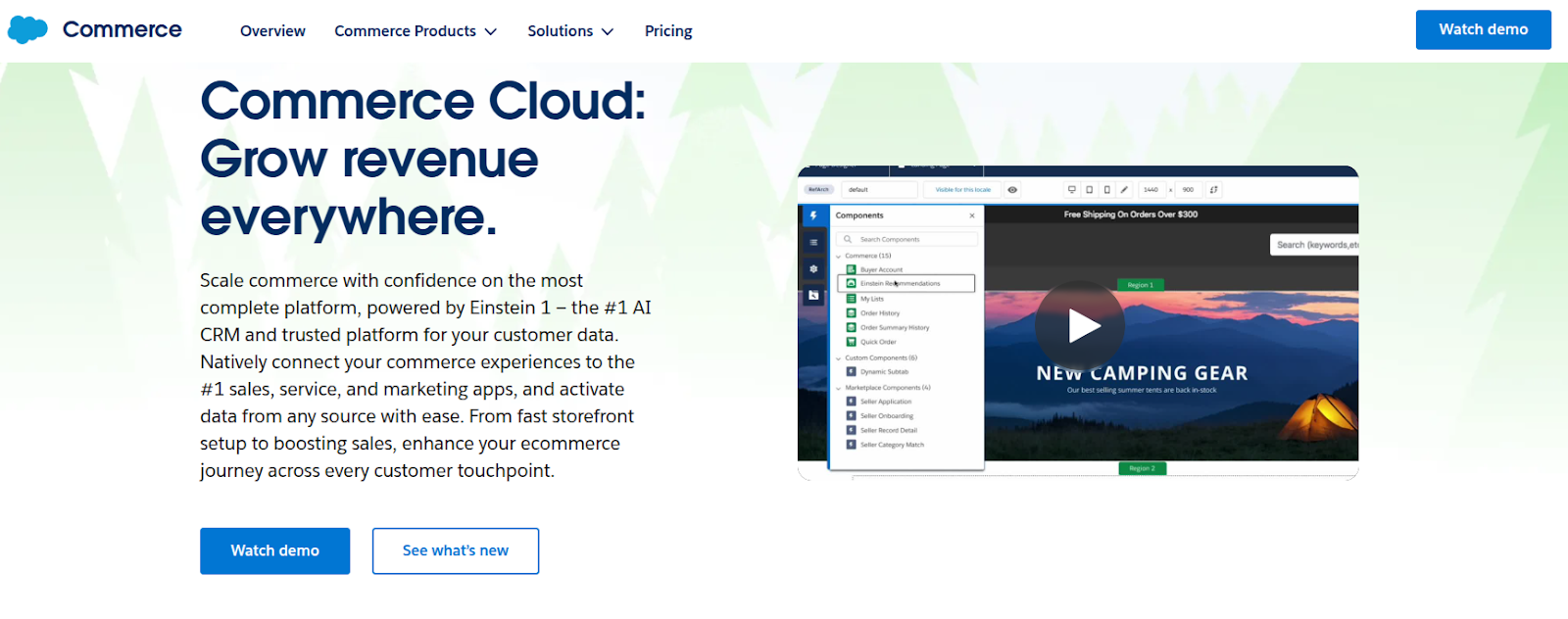Click the 'default' locale field in video
This screenshot has height=619, width=1568.
tap(880, 190)
